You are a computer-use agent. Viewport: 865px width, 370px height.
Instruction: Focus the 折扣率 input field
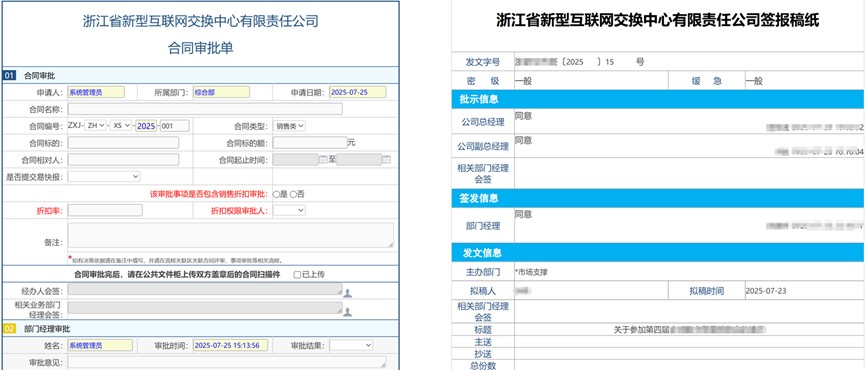(x=105, y=210)
